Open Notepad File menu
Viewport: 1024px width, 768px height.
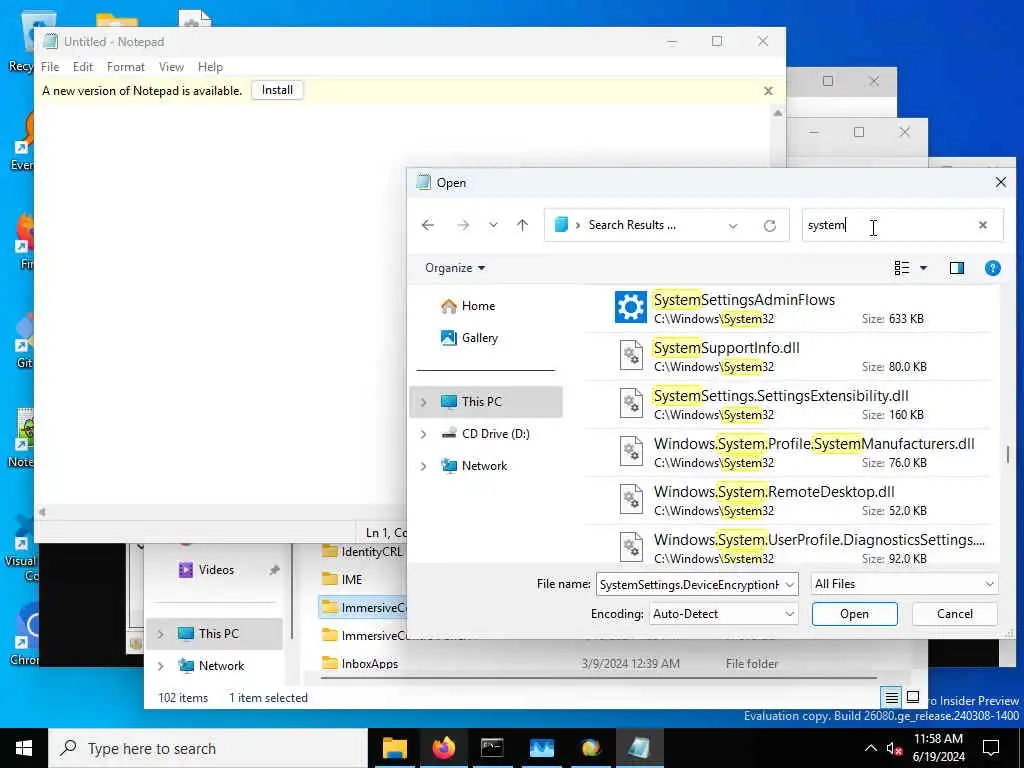click(50, 67)
